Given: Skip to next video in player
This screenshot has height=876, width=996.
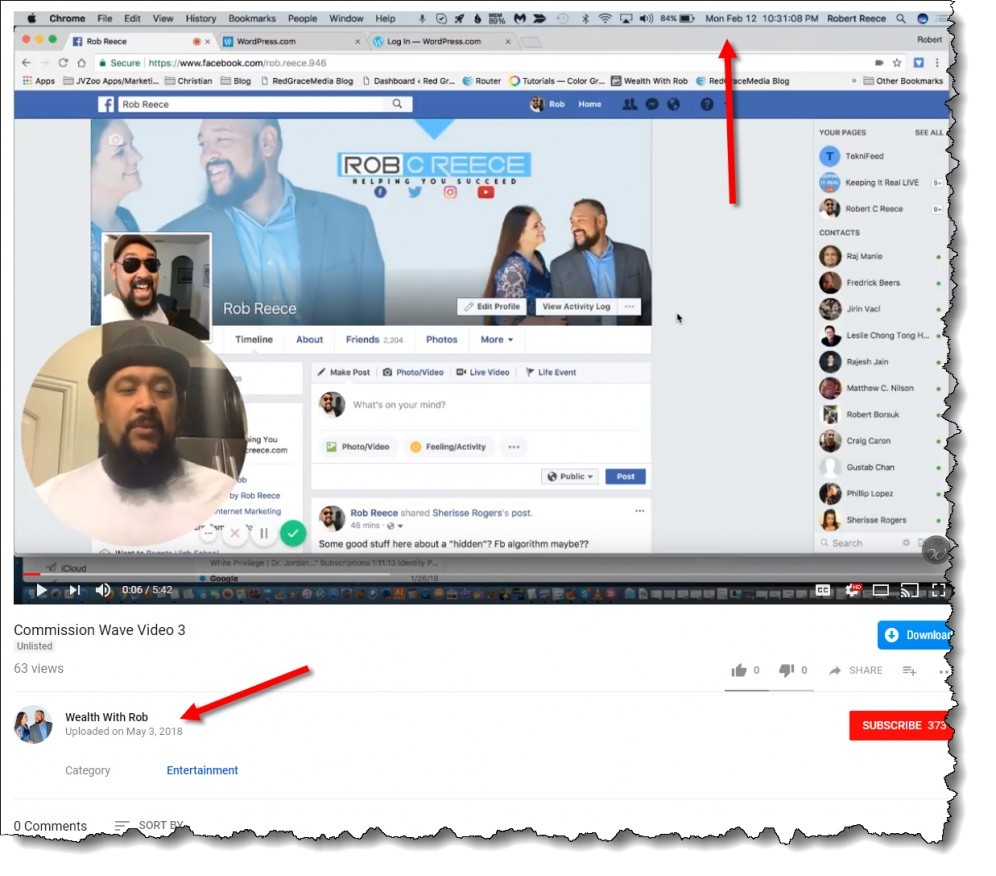Looking at the screenshot, I should (75, 590).
